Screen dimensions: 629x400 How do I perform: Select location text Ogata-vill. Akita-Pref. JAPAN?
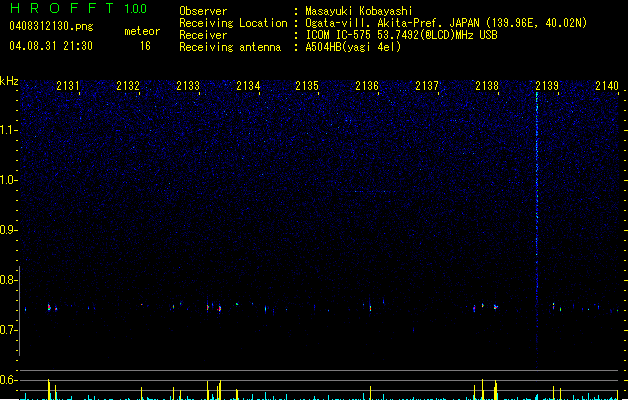click(x=394, y=23)
